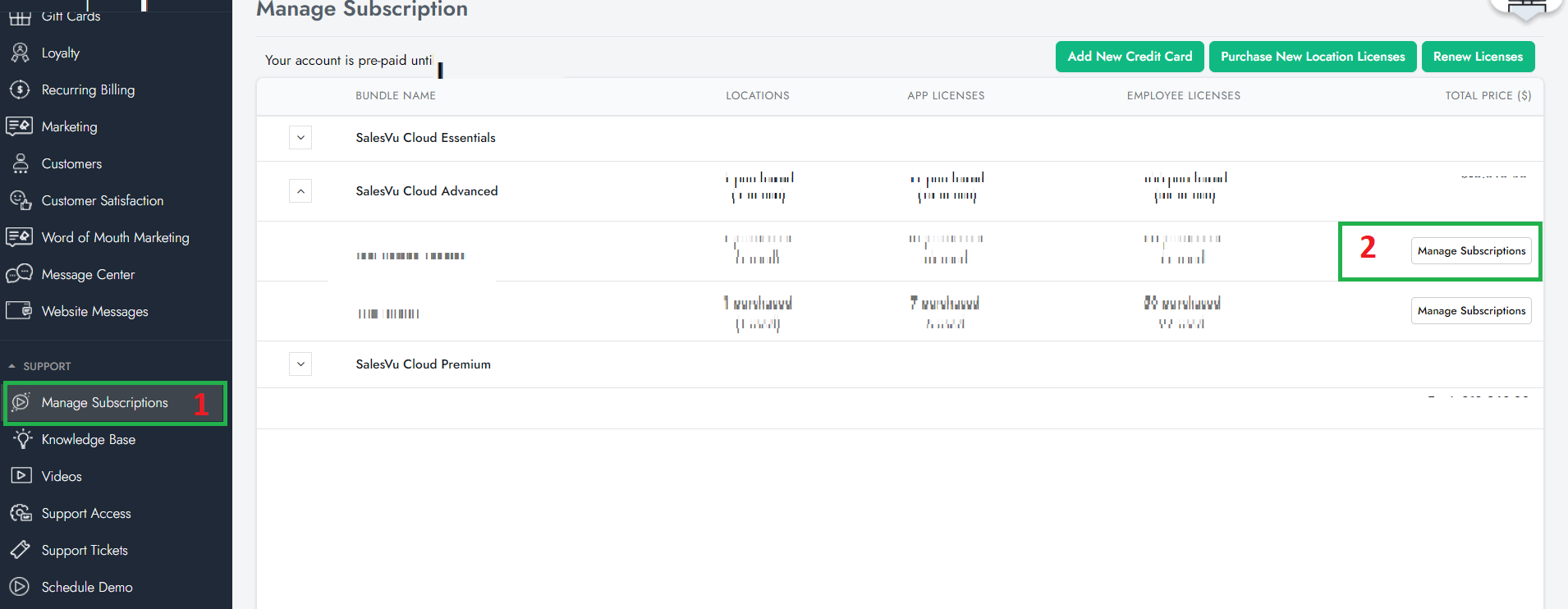Click the Support Tickets ticket icon
Image resolution: width=1568 pixels, height=609 pixels.
point(21,550)
